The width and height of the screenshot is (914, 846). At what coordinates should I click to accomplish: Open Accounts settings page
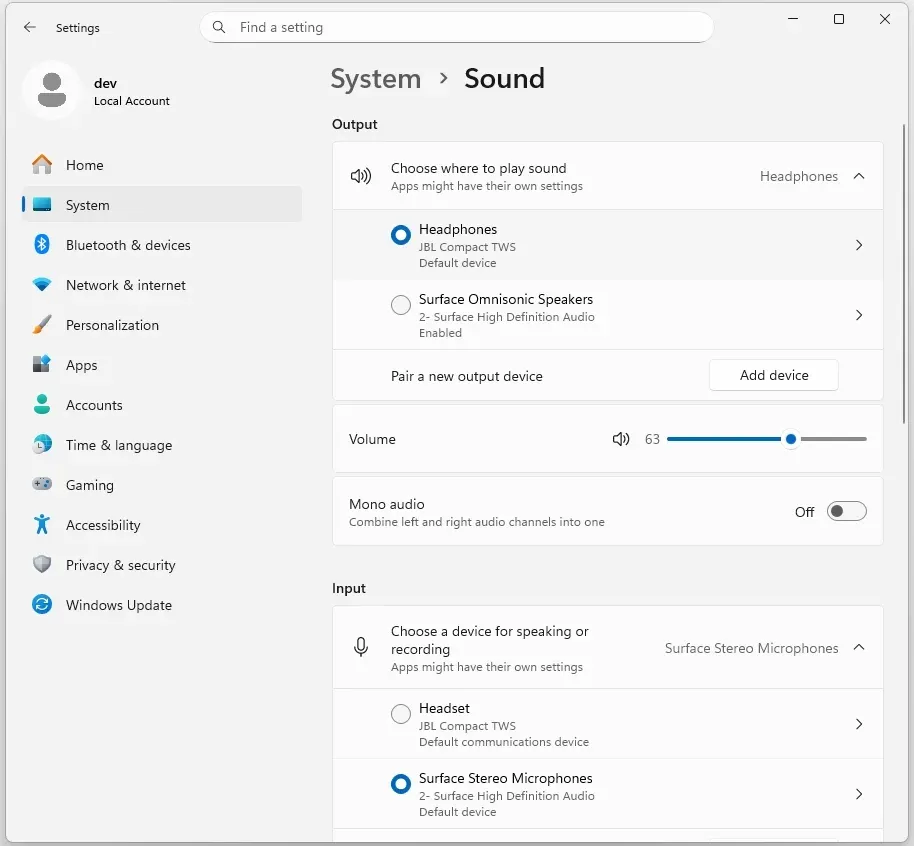[x=162, y=405]
